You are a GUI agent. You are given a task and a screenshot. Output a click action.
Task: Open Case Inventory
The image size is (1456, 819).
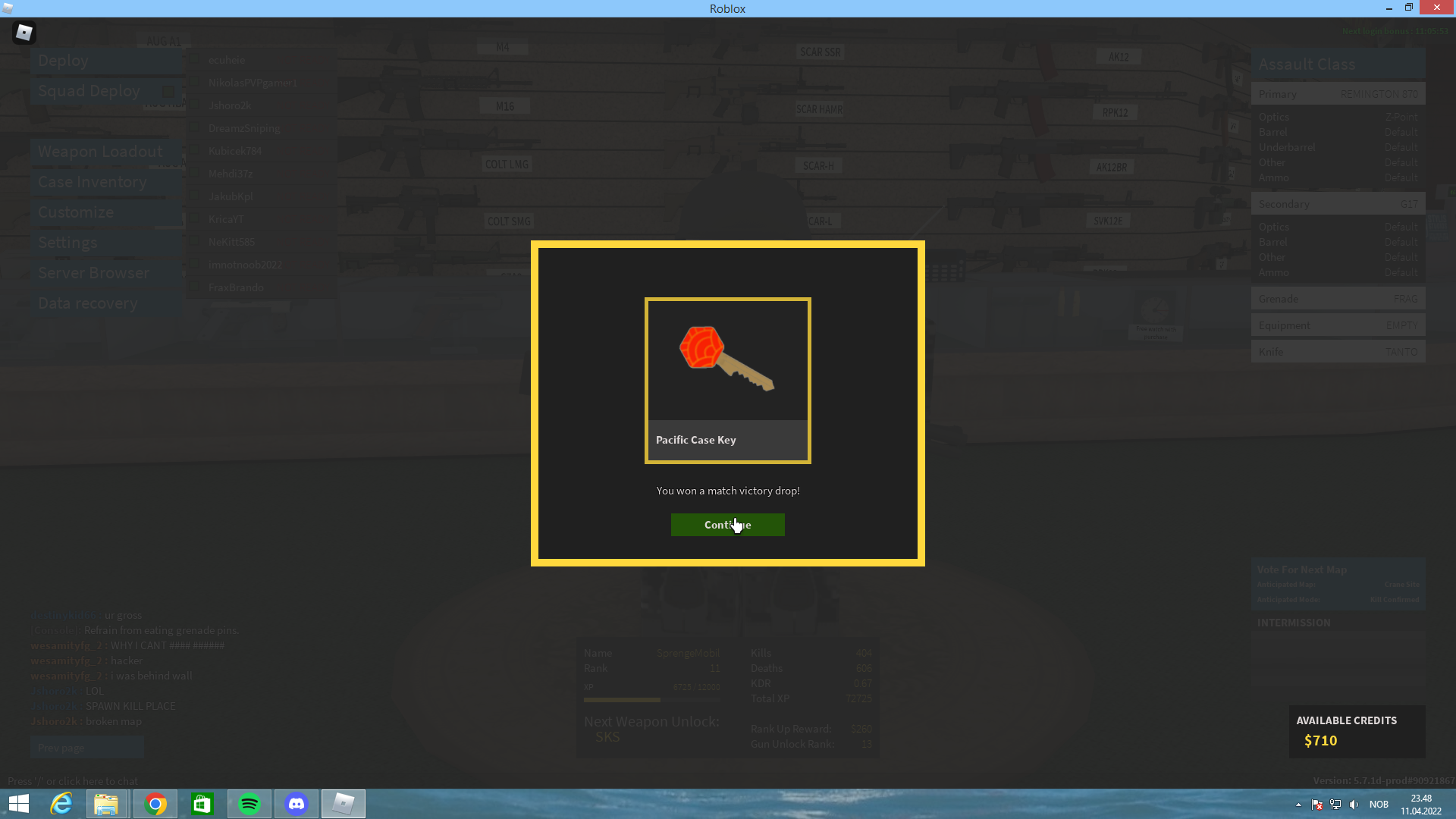click(x=106, y=182)
